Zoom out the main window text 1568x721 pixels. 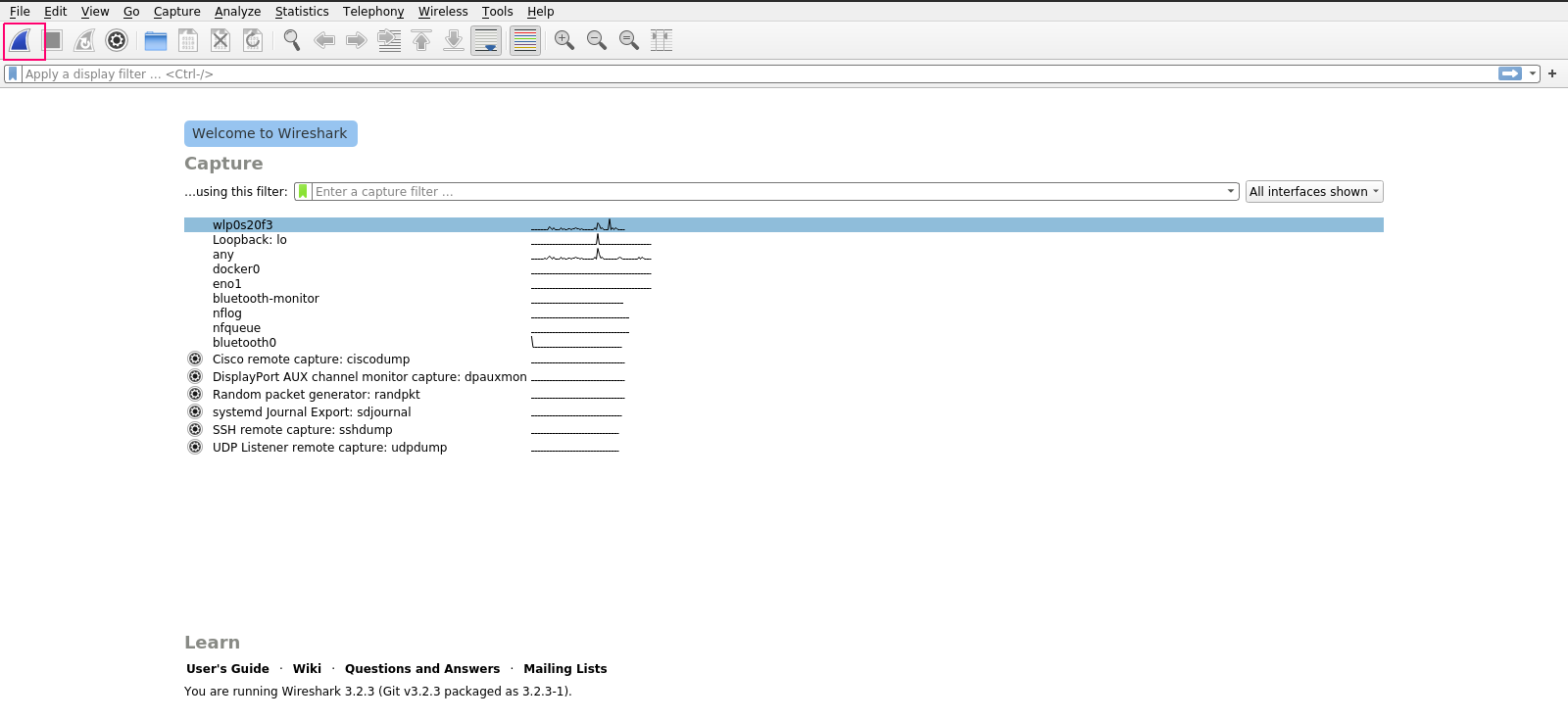point(597,40)
